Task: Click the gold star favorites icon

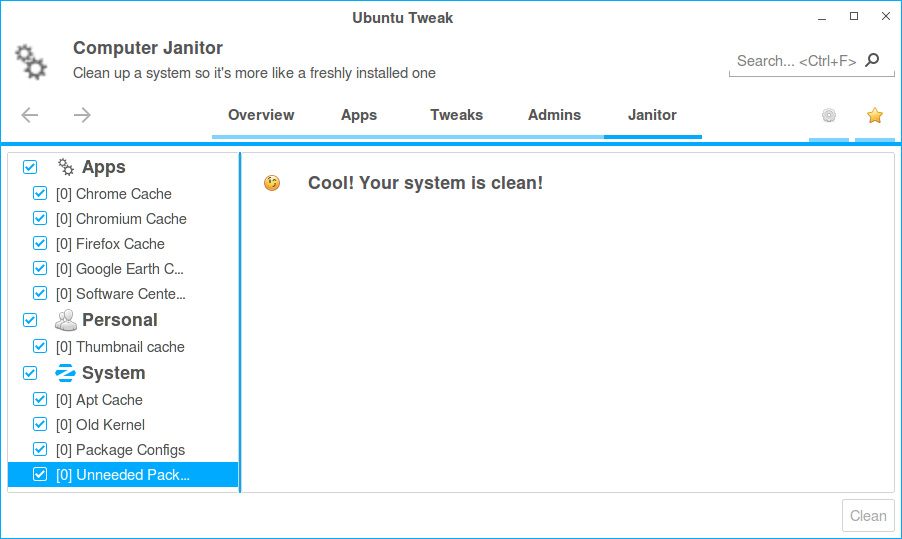Action: click(875, 116)
